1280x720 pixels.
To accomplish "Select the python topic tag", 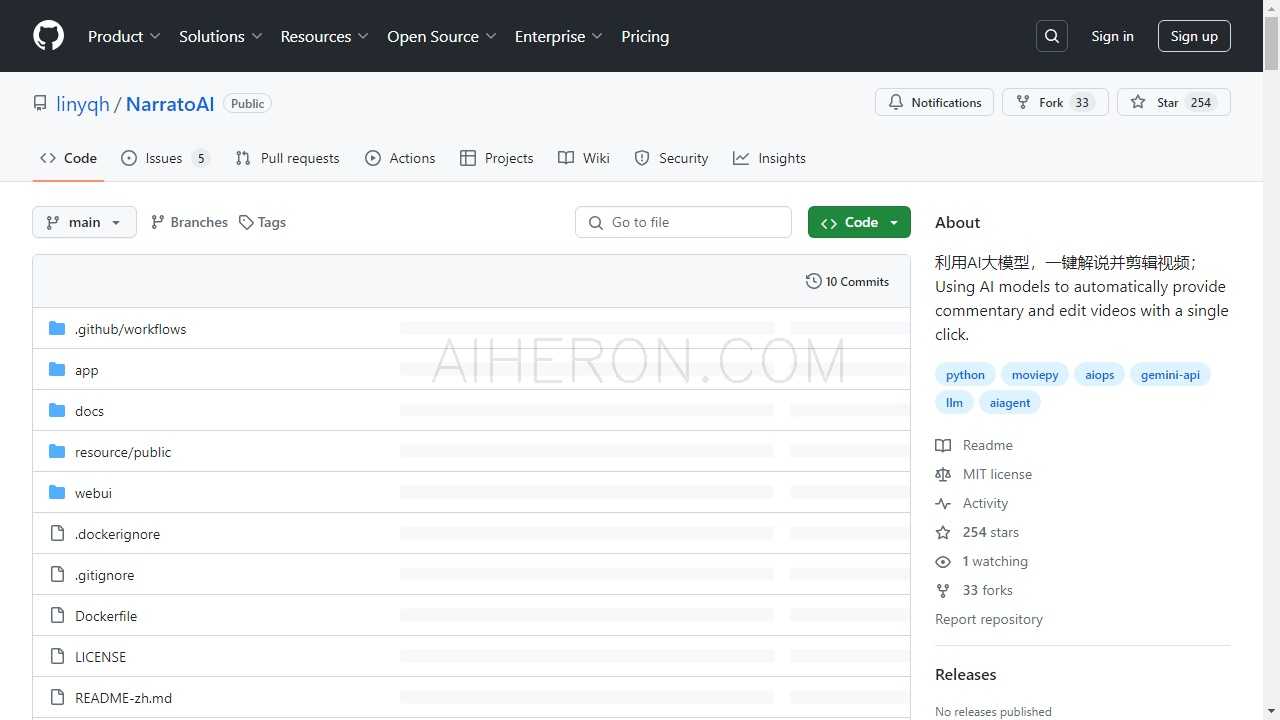I will [965, 374].
